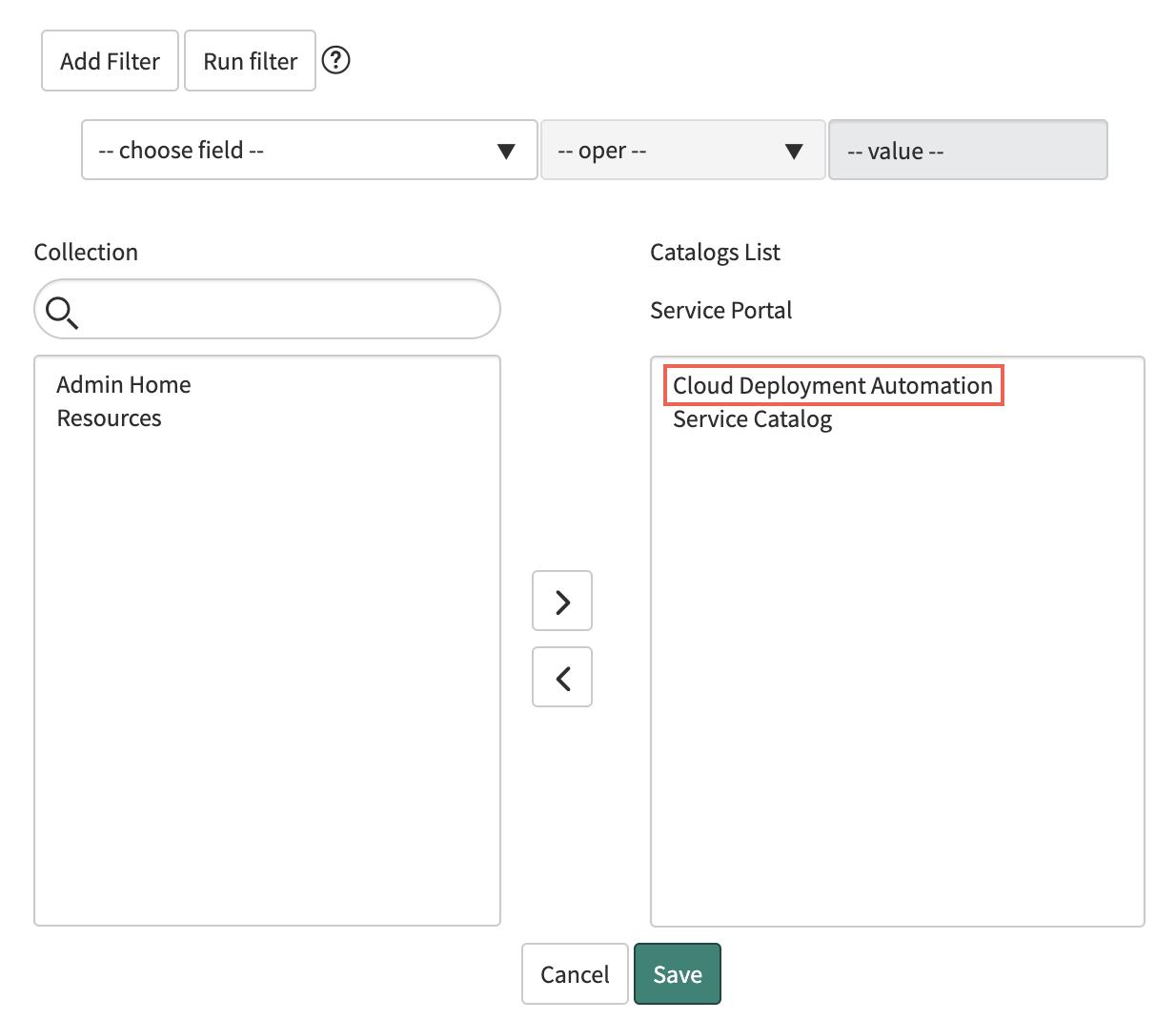Focus the Collection search box
The width and height of the screenshot is (1176, 1020).
pyautogui.click(x=267, y=309)
